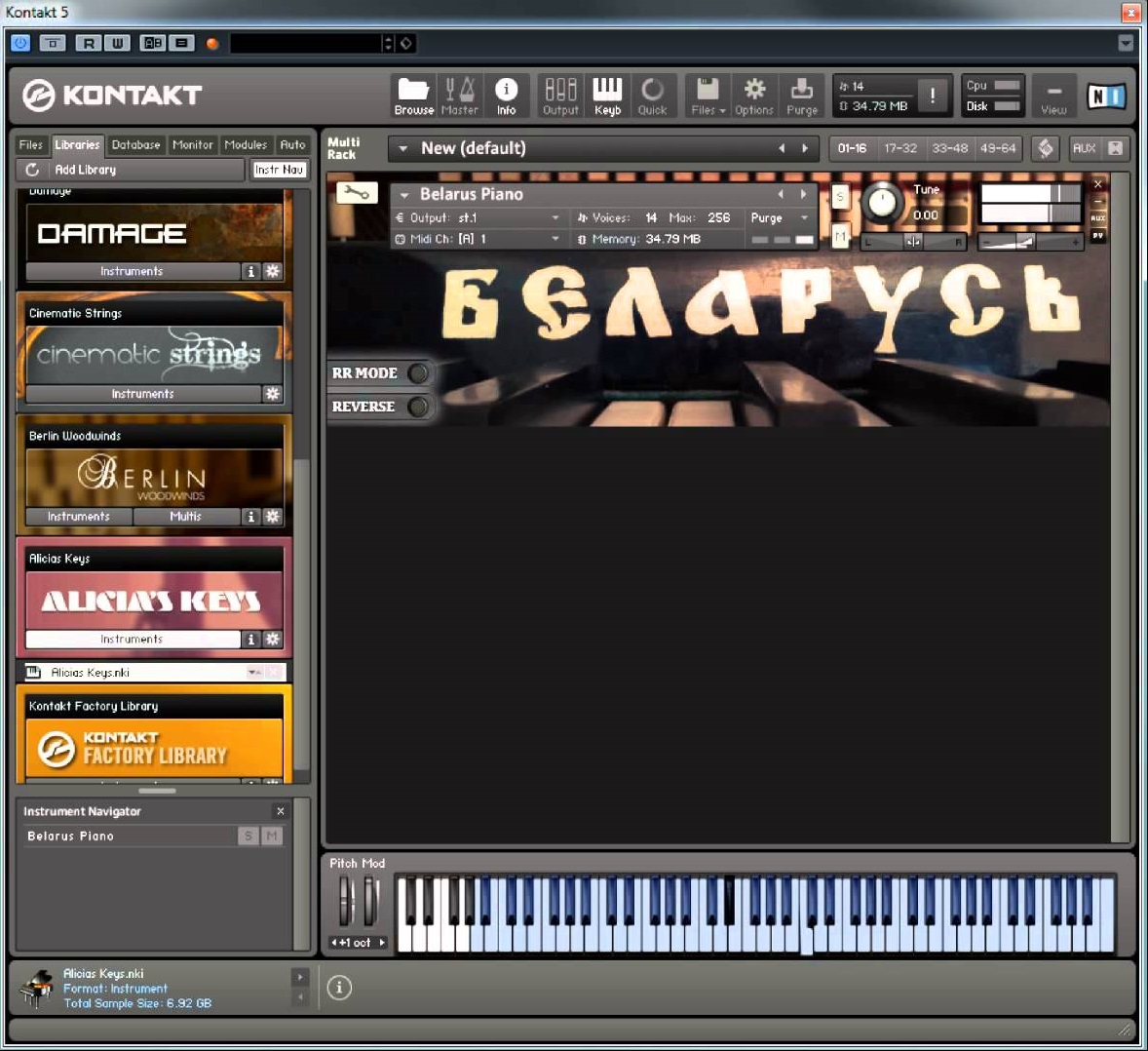The image size is (1148, 1051).
Task: Close the Instrument Navigator pane
Action: click(280, 811)
